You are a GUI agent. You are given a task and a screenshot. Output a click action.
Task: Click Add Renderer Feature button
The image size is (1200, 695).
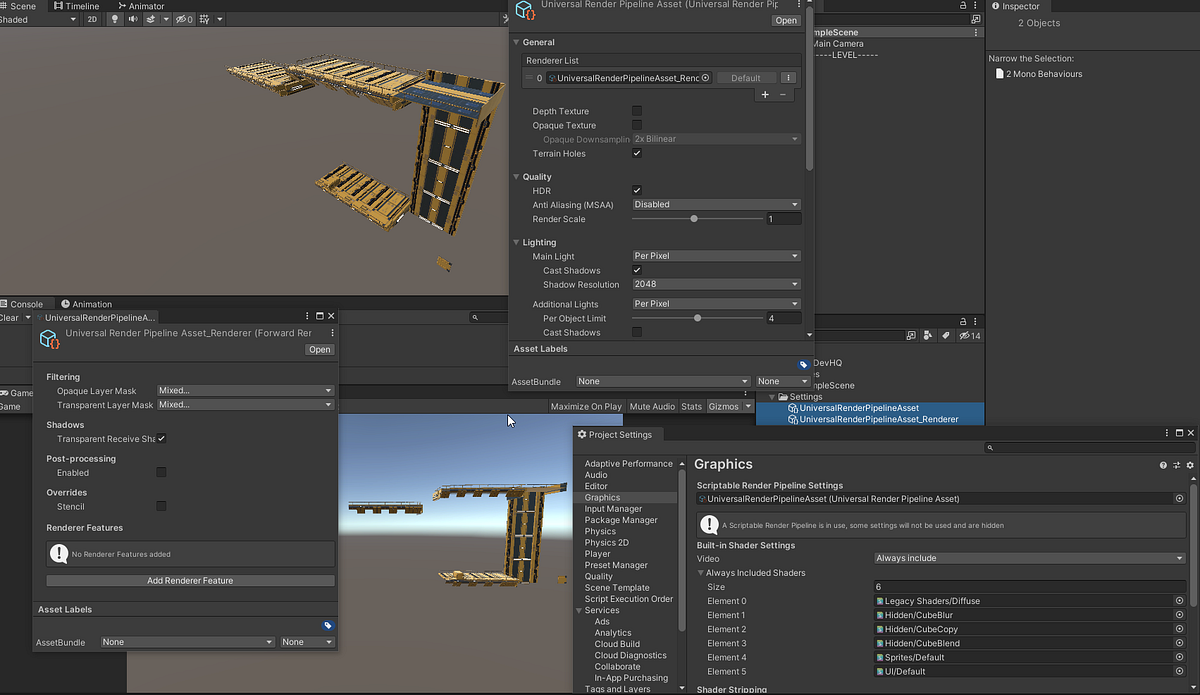click(x=189, y=580)
